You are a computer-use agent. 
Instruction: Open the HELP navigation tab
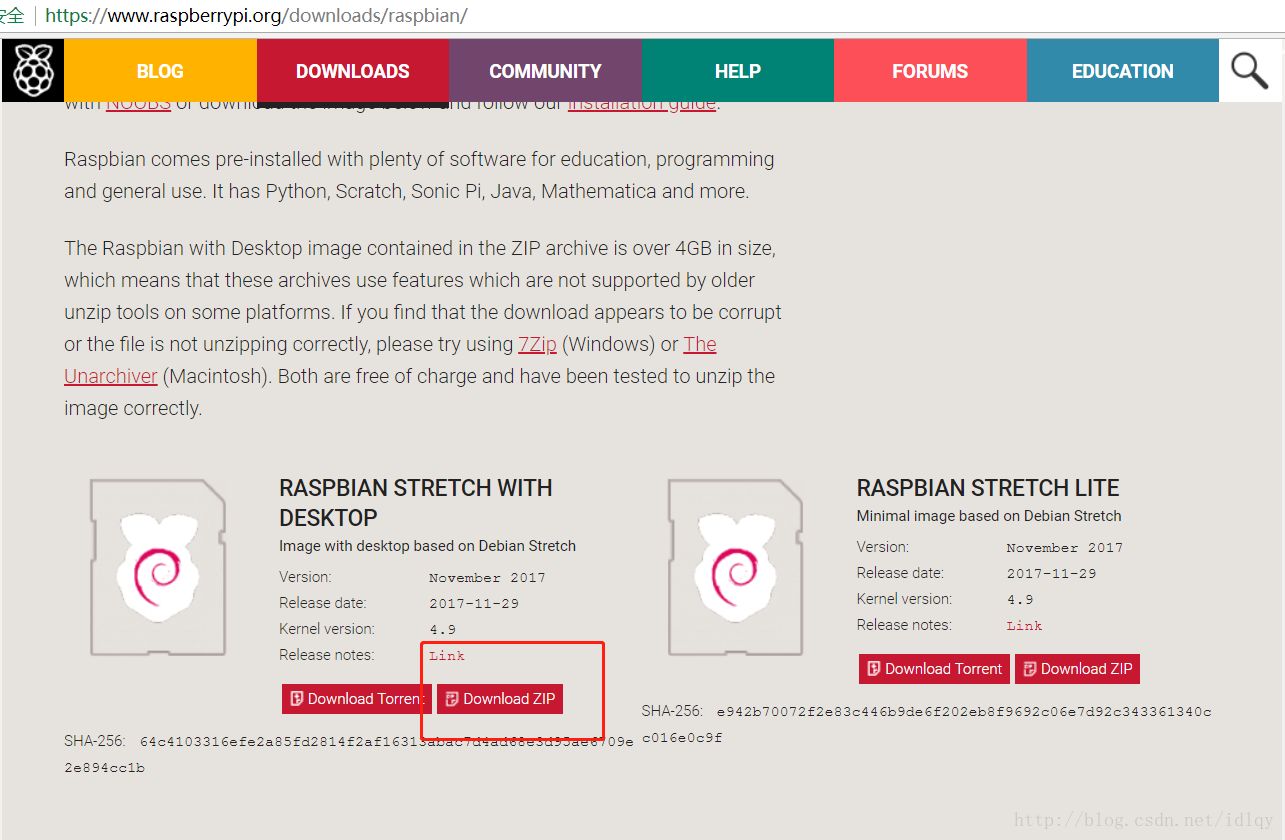coord(738,71)
